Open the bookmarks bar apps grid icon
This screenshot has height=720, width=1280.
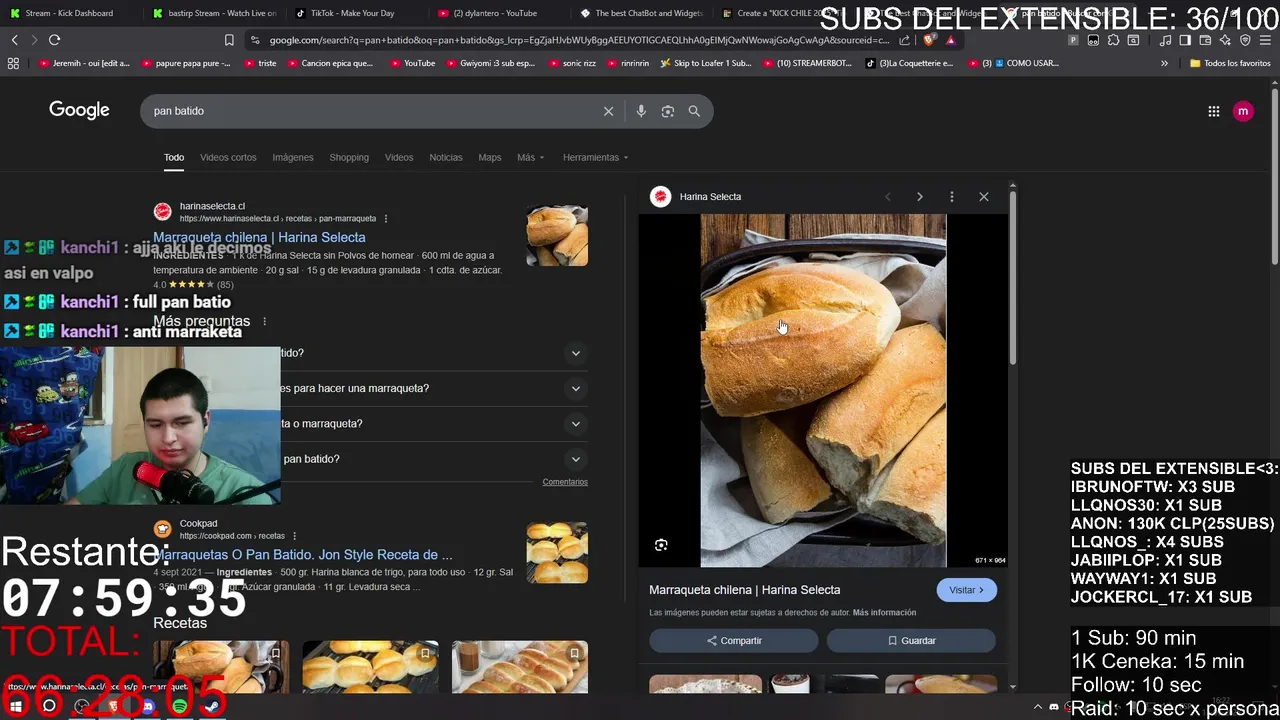[13, 63]
